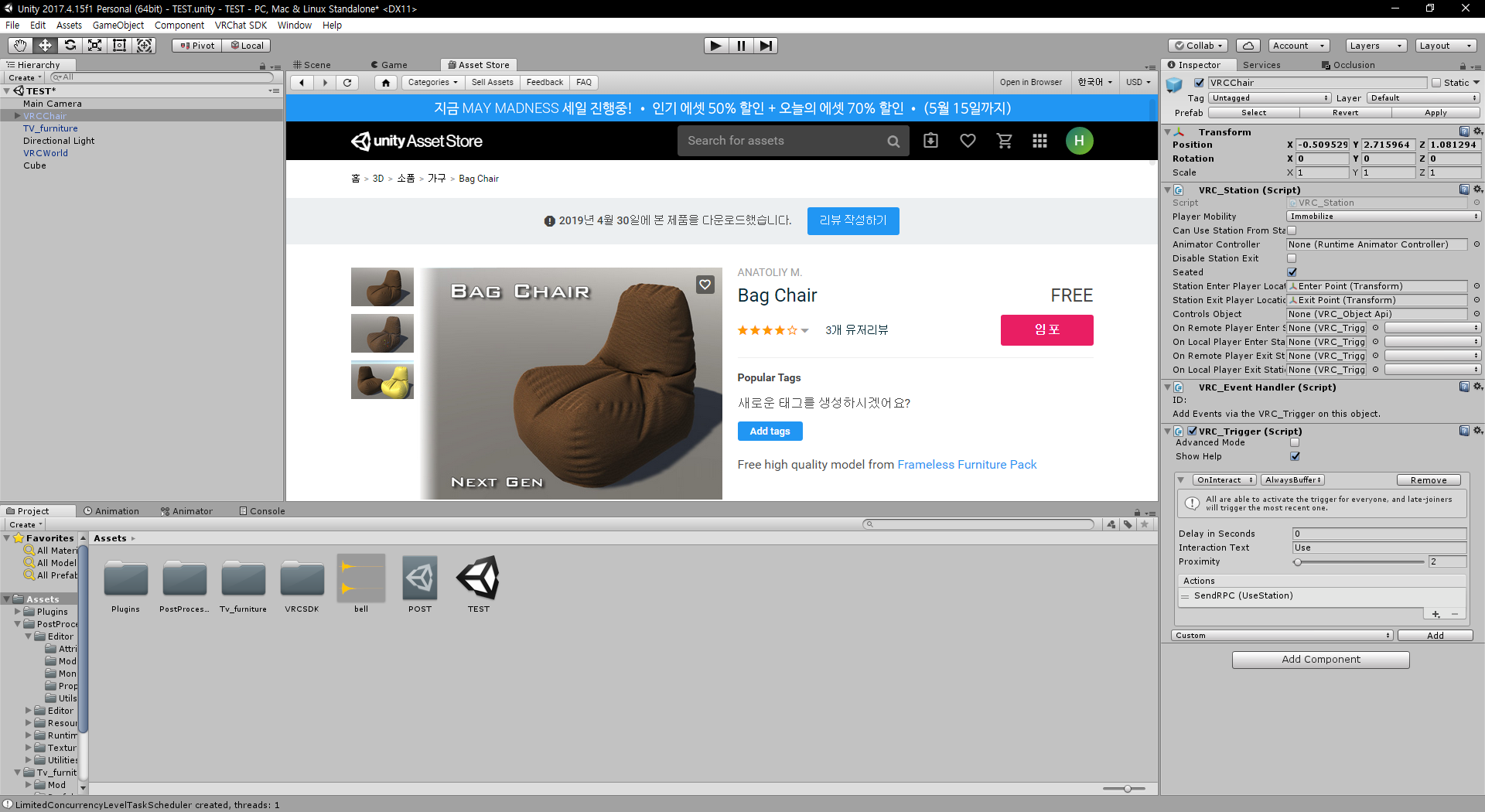This screenshot has height=812, width=1485.
Task: Toggle Show Help checkbox
Action: click(1295, 456)
